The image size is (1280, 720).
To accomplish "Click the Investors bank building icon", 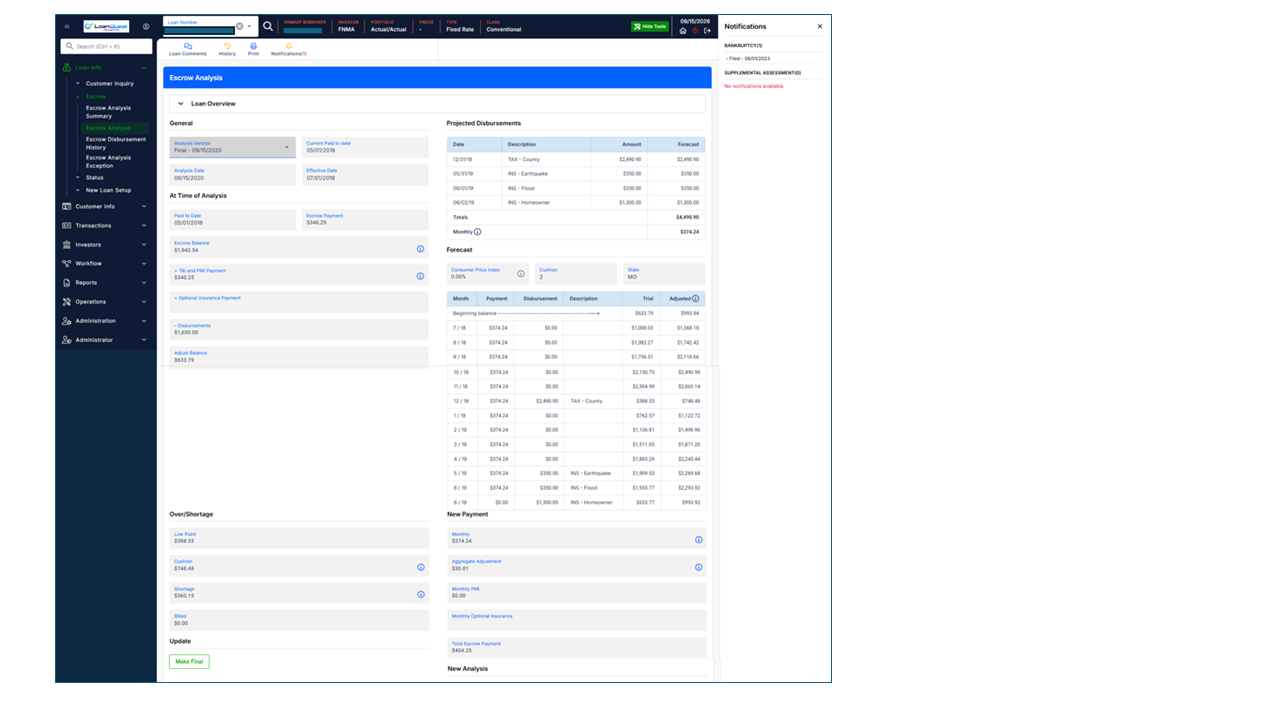I will pos(66,245).
